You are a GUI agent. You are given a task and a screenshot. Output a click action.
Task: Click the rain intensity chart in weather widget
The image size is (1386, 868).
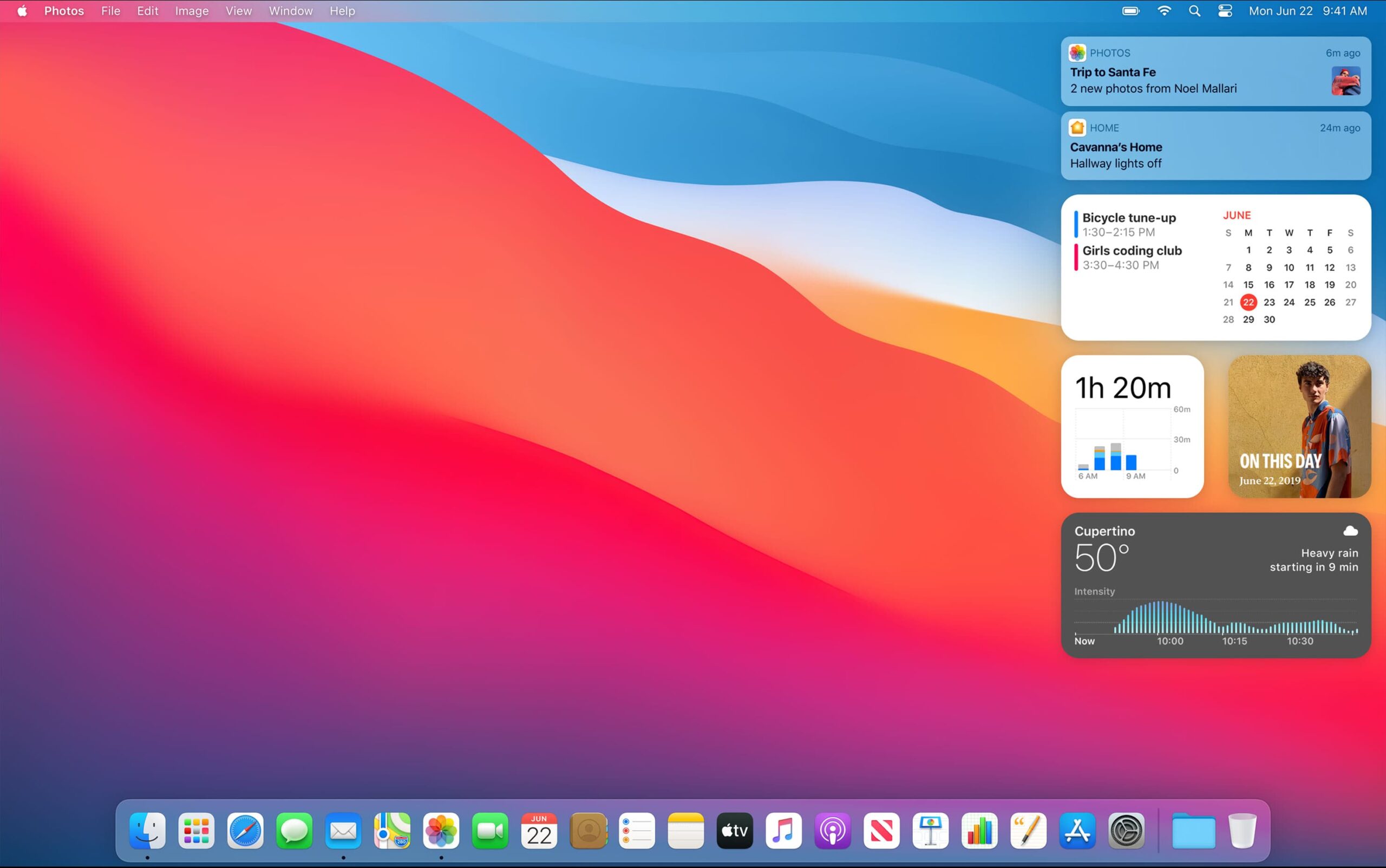coord(1215,617)
